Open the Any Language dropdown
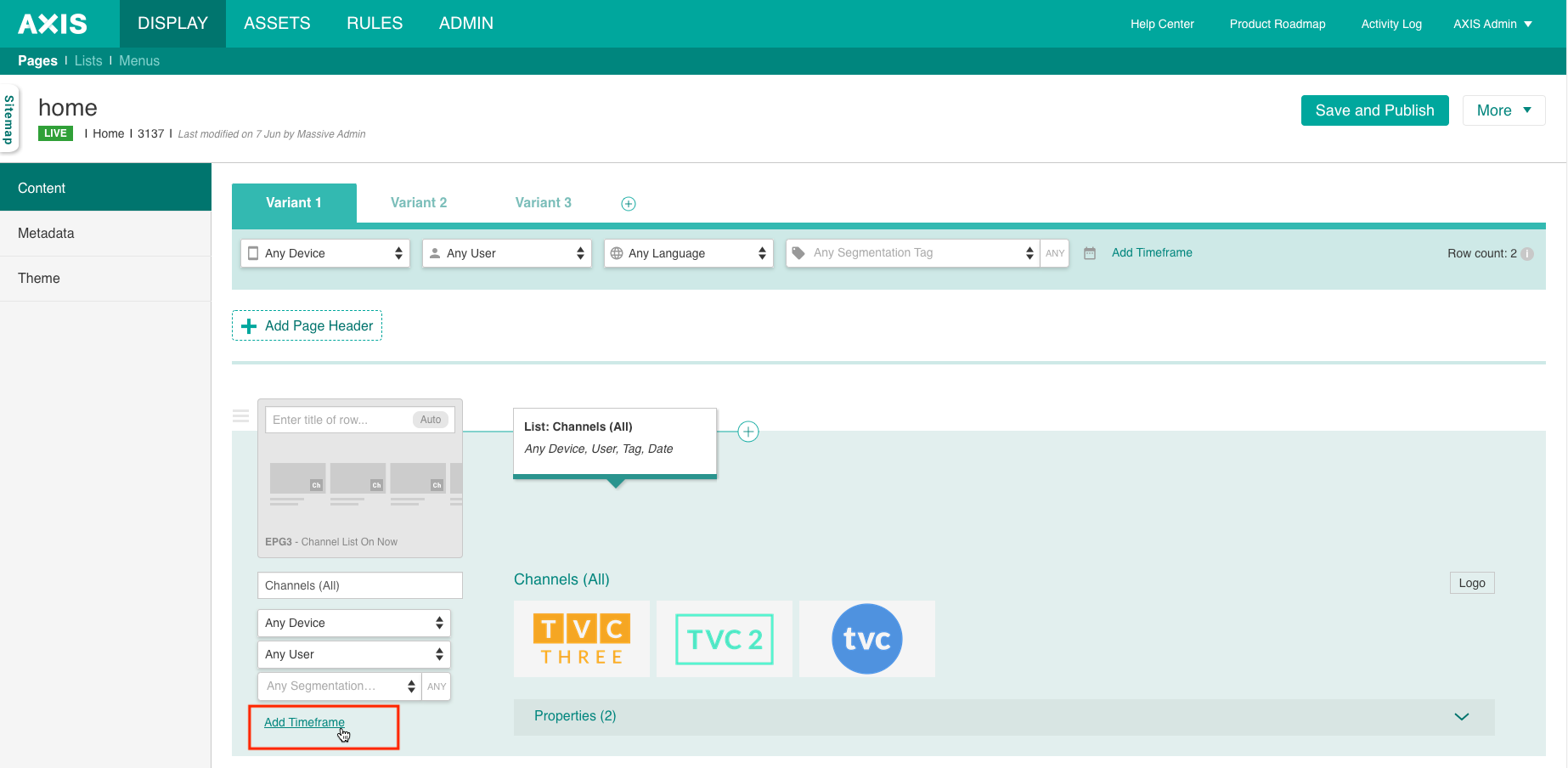The width and height of the screenshot is (1568, 768). [x=689, y=253]
